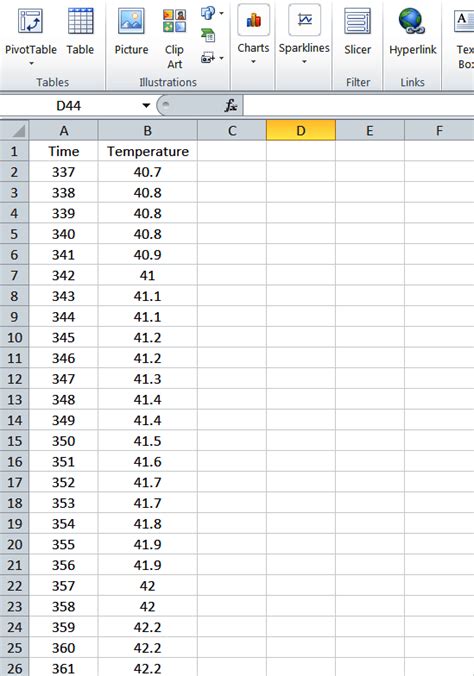
Task: Select temperature 42.2 in row 25
Action: point(148,648)
